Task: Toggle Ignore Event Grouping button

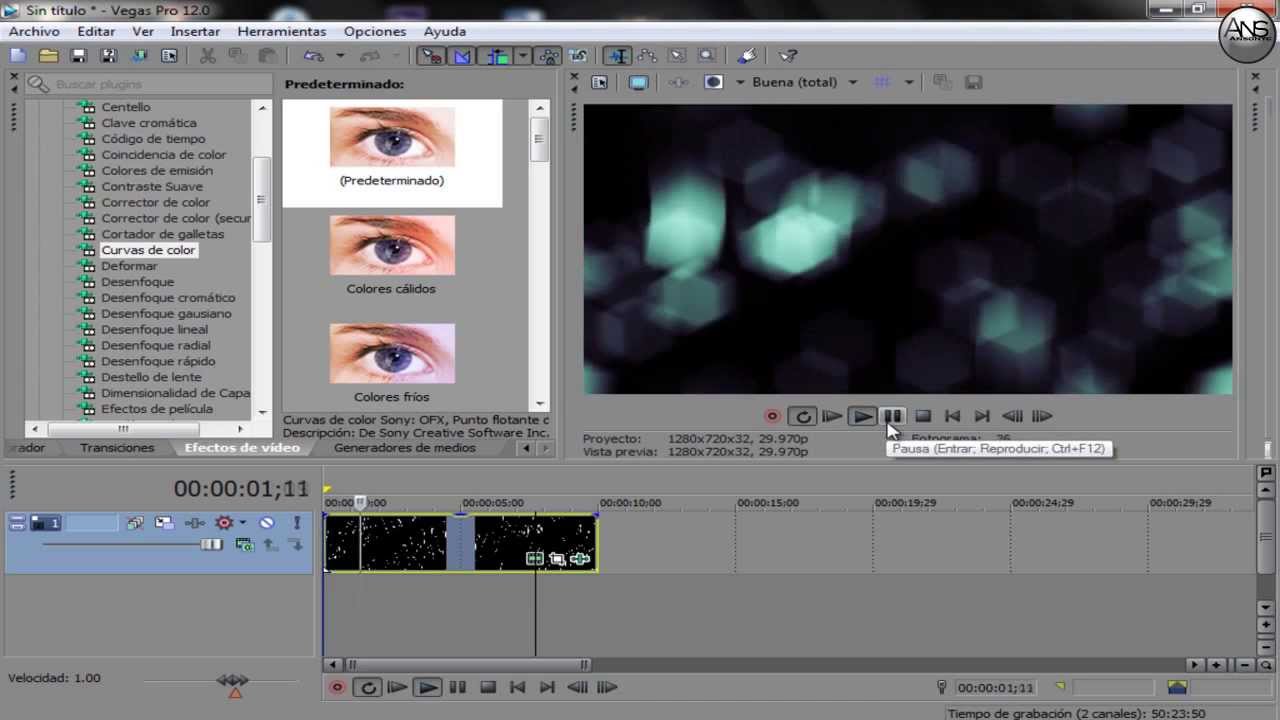Action: coord(578,56)
